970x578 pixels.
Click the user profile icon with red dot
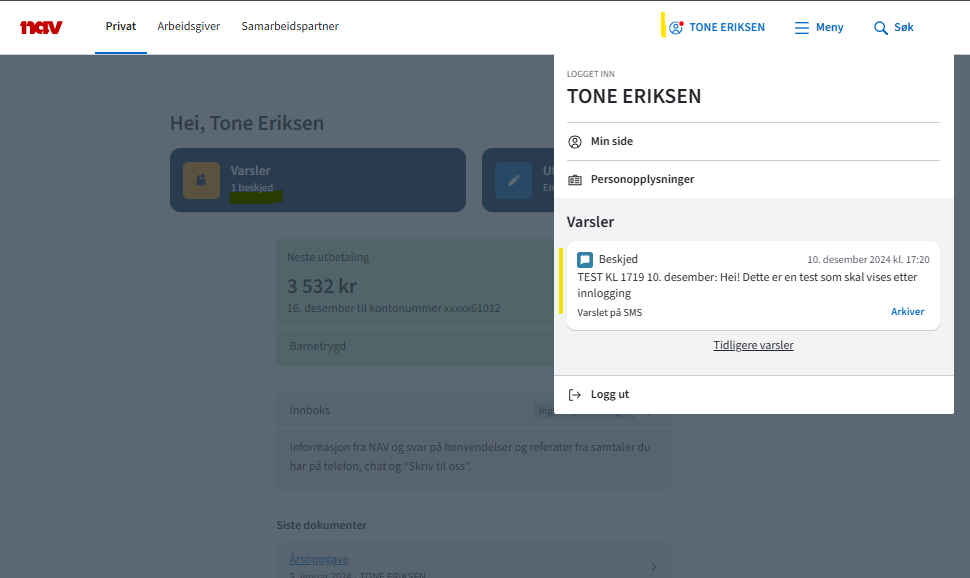tap(676, 27)
